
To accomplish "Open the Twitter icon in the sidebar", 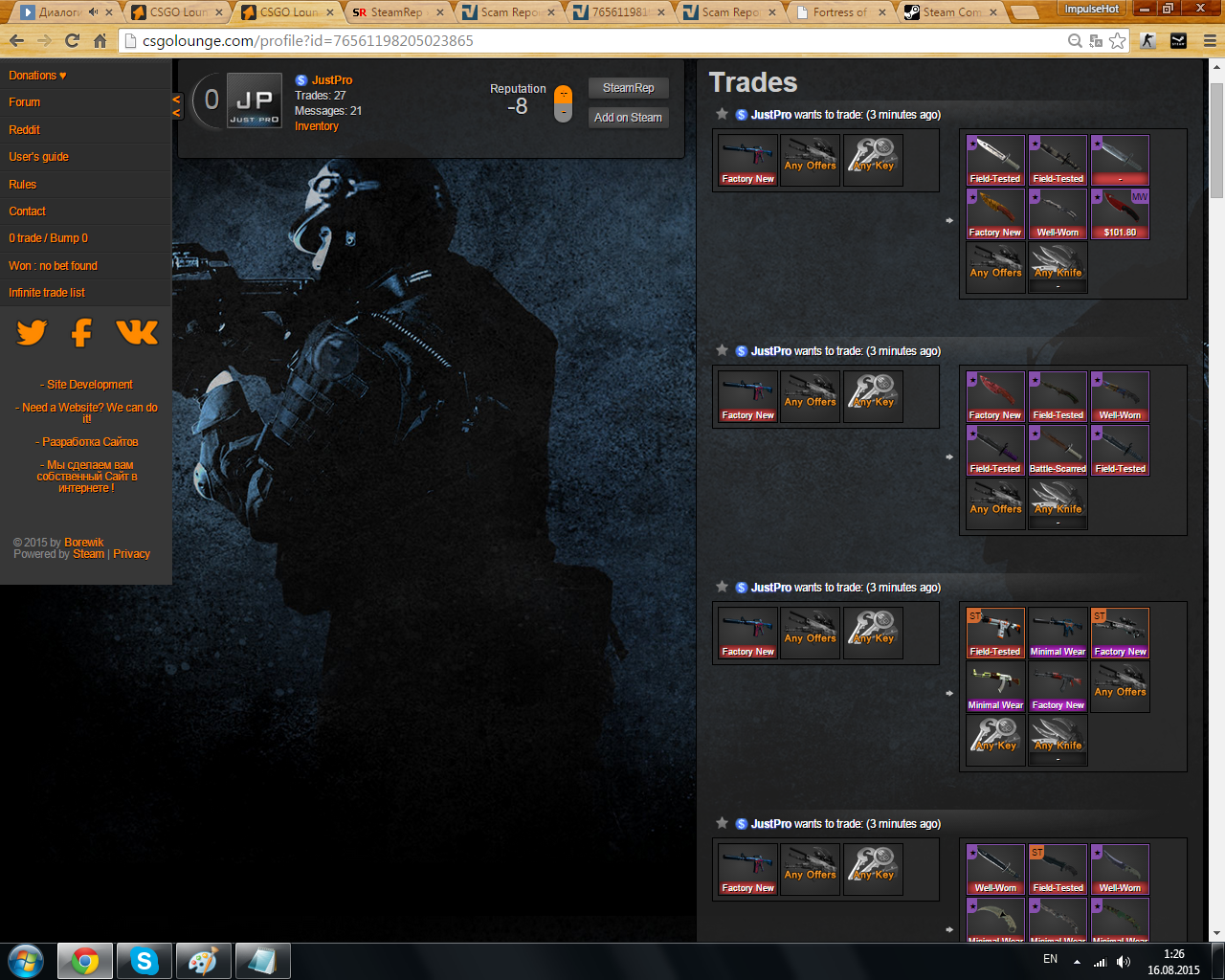I will [x=32, y=332].
